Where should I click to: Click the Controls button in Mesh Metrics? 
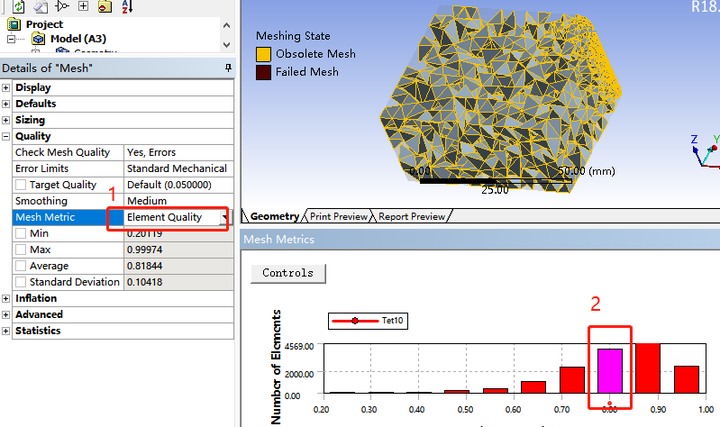(x=288, y=273)
